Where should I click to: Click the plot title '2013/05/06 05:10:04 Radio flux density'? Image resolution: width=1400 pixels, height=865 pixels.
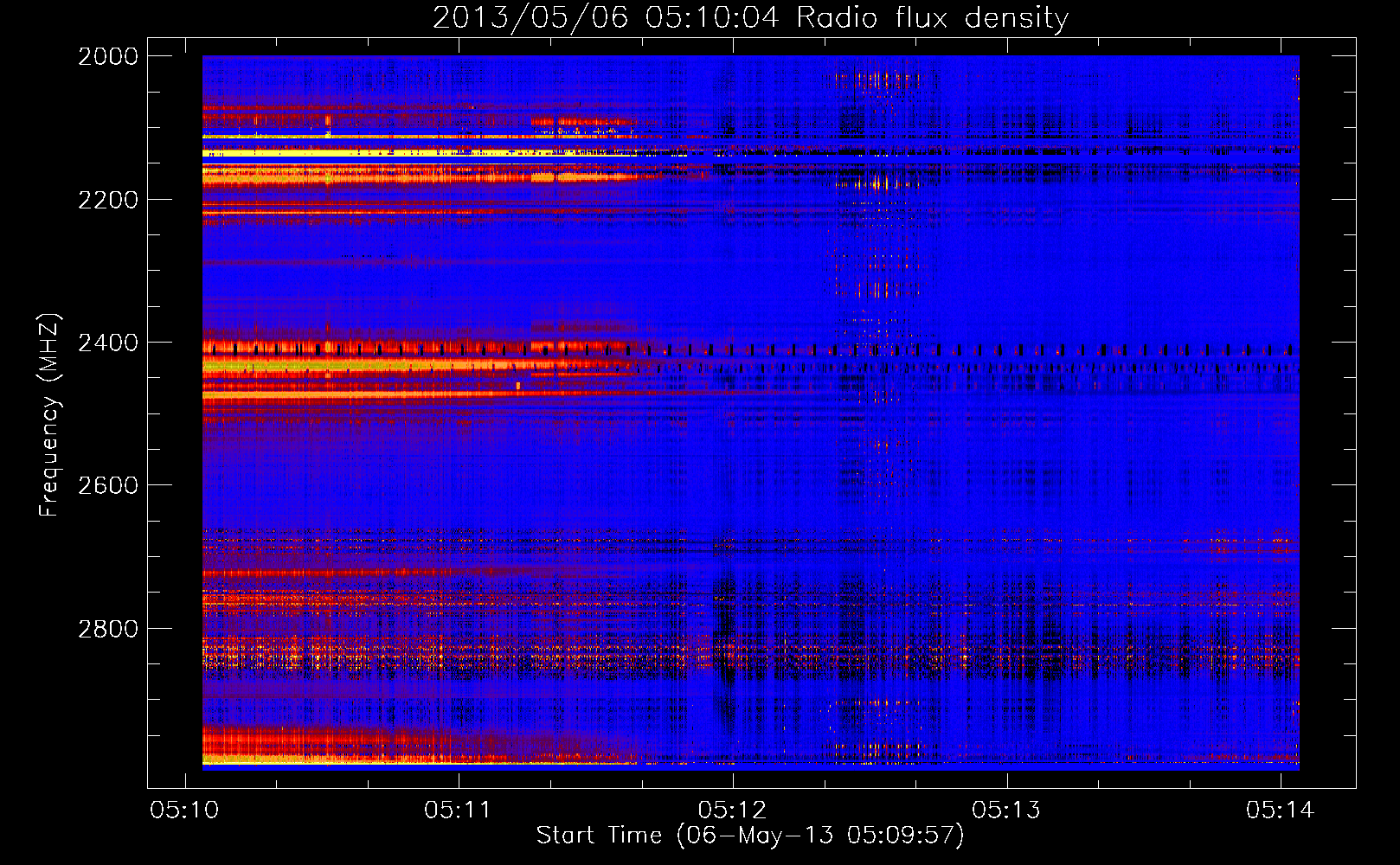tap(750, 17)
